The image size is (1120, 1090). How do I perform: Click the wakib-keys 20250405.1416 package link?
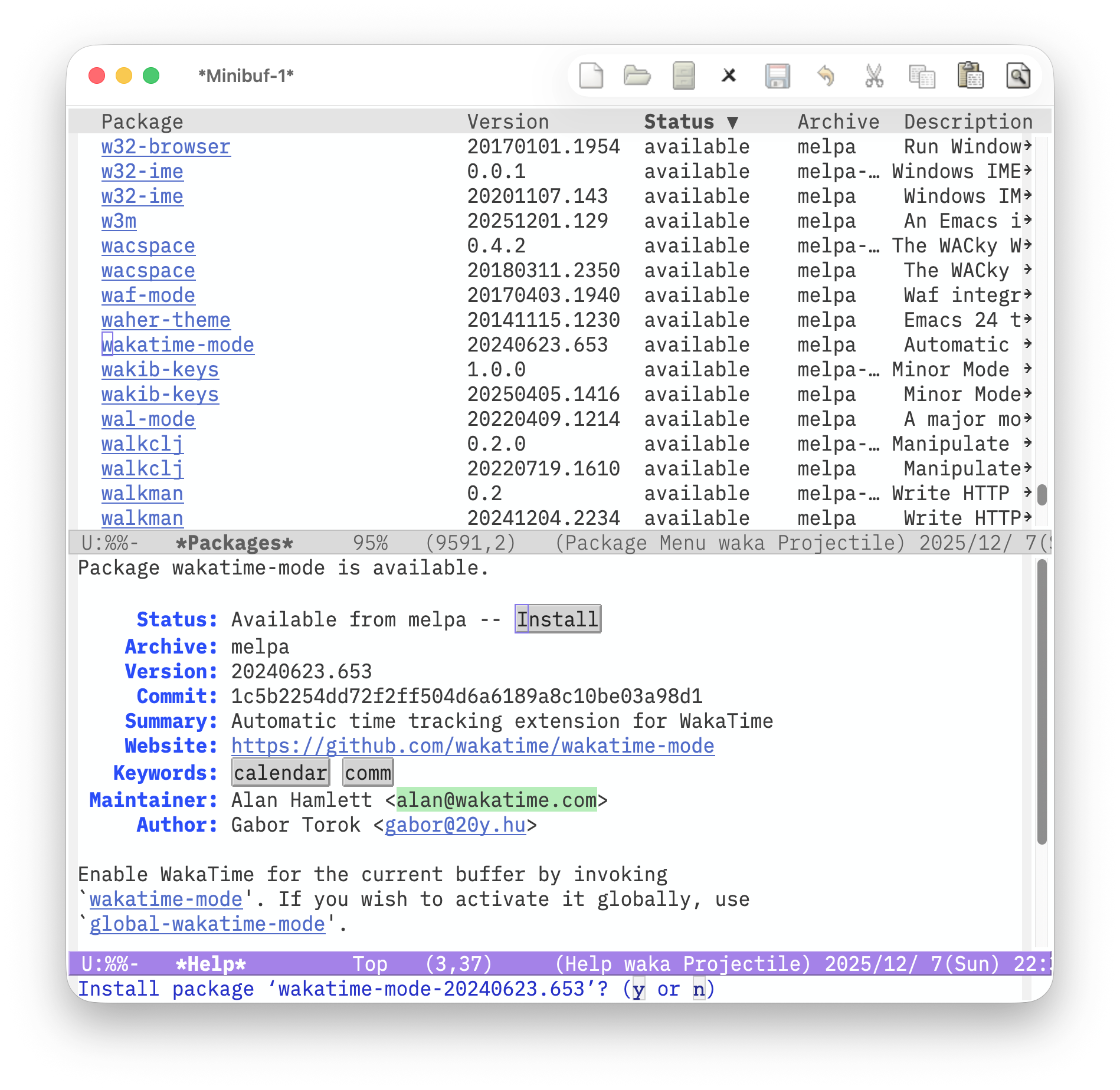click(160, 394)
